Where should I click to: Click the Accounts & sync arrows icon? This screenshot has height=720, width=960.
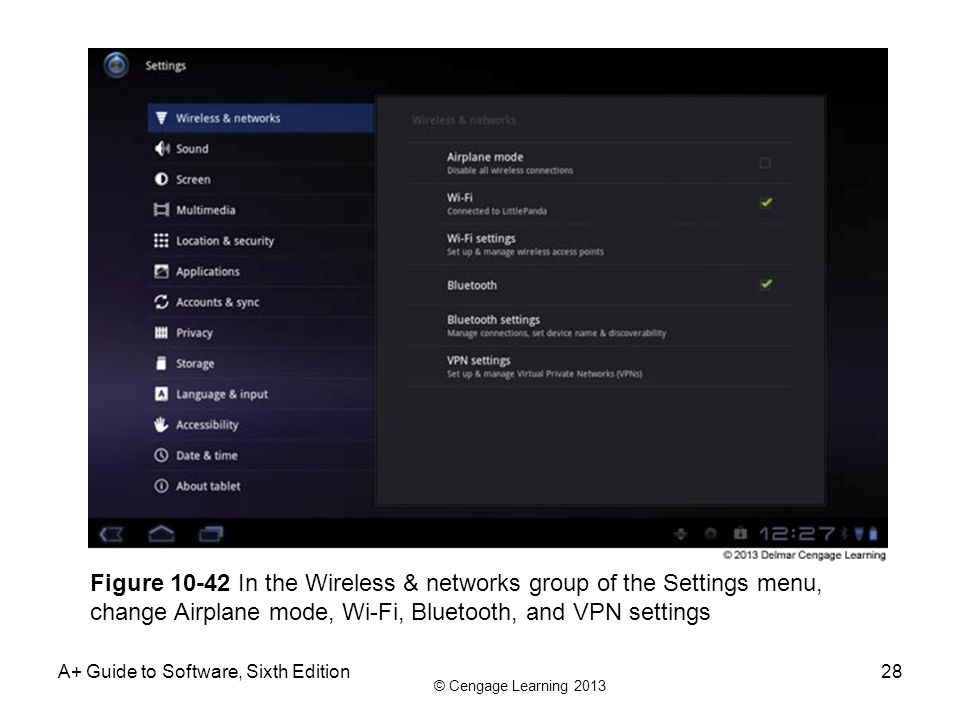(161, 302)
